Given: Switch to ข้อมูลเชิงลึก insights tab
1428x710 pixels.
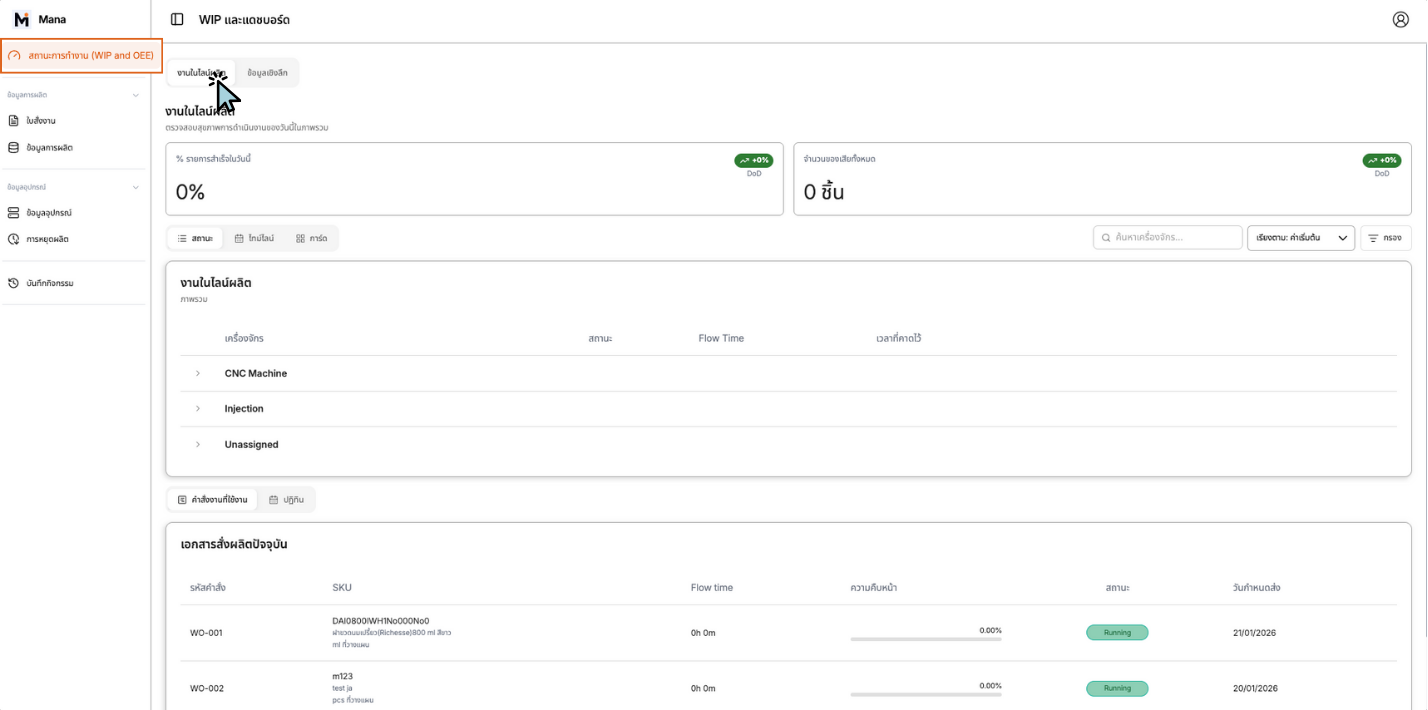Looking at the screenshot, I should 267,73.
